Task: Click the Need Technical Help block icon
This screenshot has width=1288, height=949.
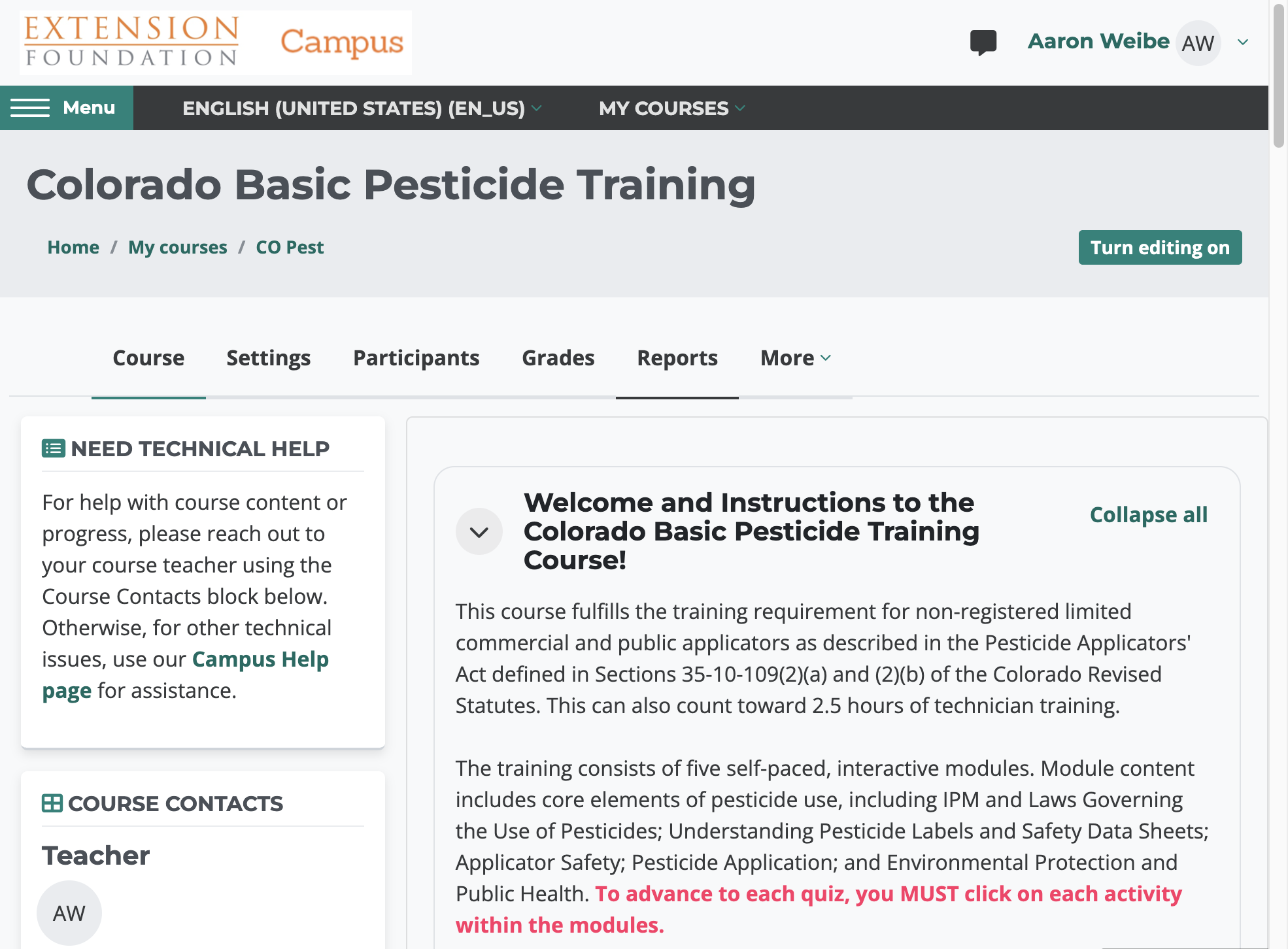Action: point(53,448)
